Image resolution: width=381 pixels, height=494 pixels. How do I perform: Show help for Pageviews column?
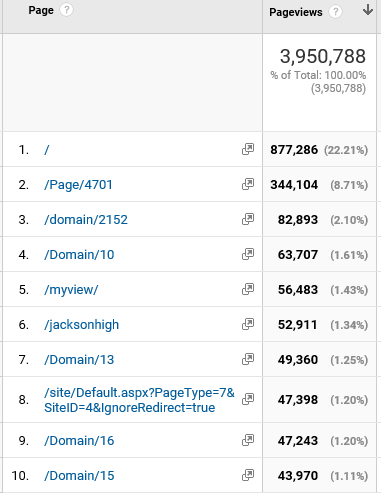(x=335, y=12)
